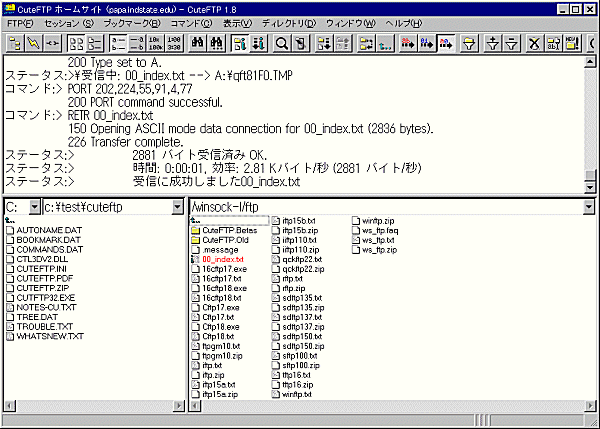This screenshot has height=429, width=600.
Task: Click the Change Directory folders icon
Action: [x=366, y=44]
